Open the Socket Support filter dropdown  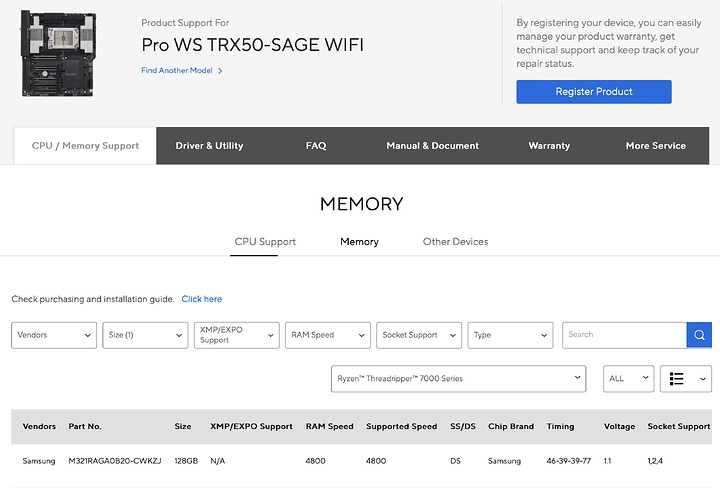tap(418, 335)
